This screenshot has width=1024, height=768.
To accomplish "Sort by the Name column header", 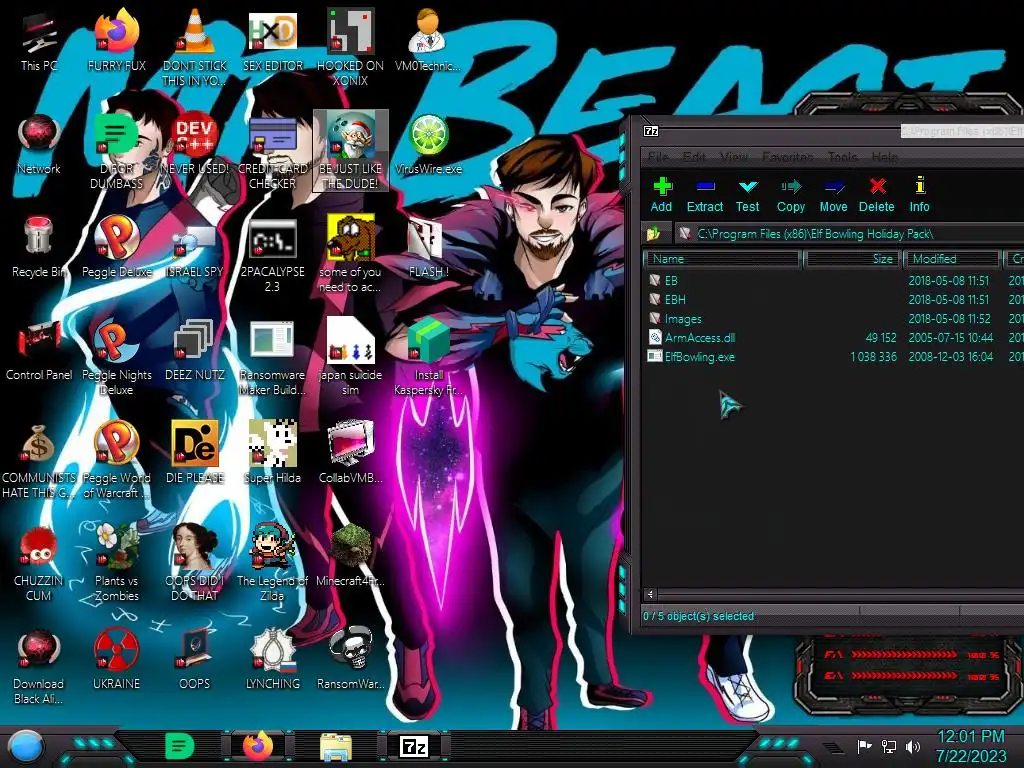I will [722, 259].
